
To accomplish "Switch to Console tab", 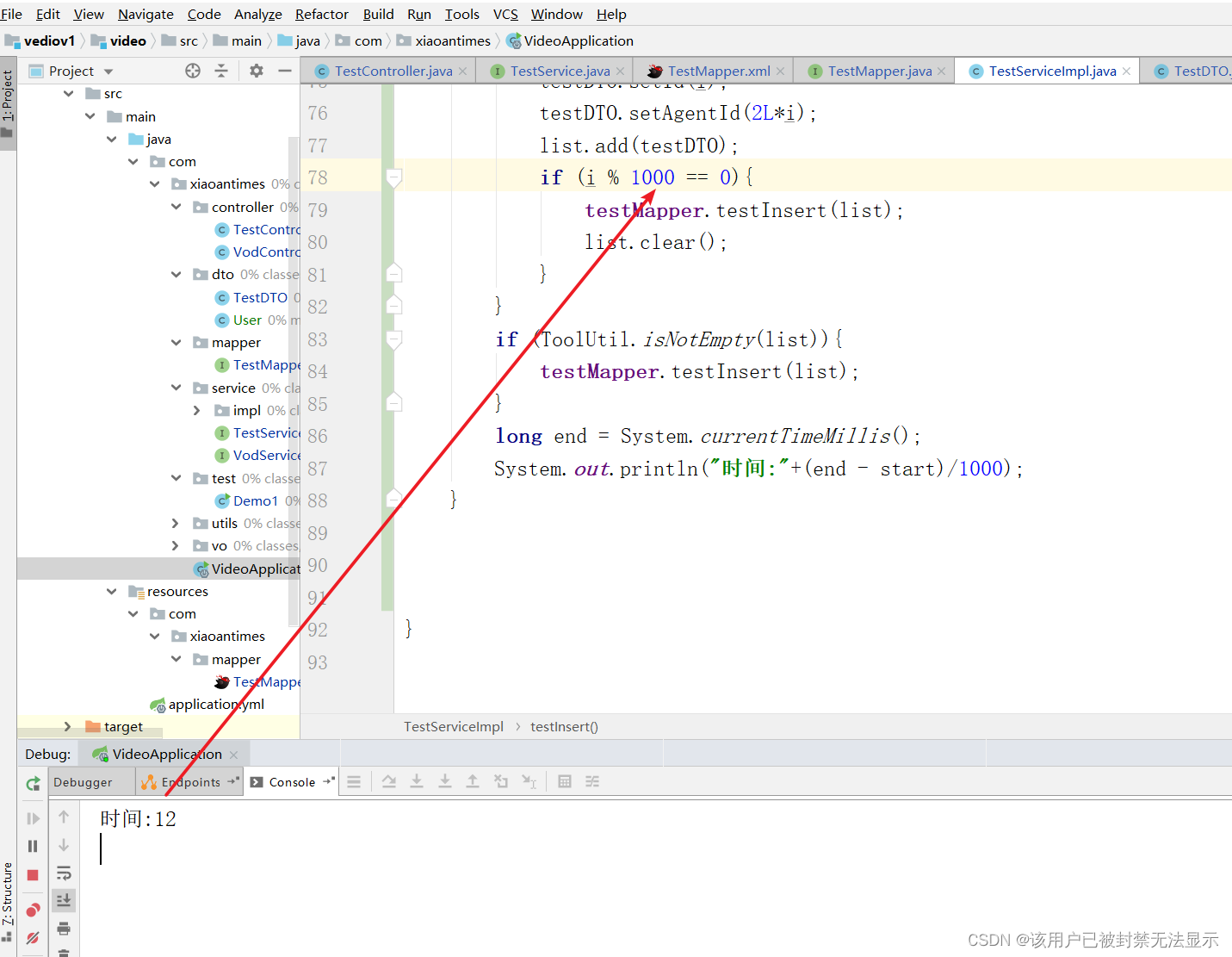I will (x=292, y=782).
